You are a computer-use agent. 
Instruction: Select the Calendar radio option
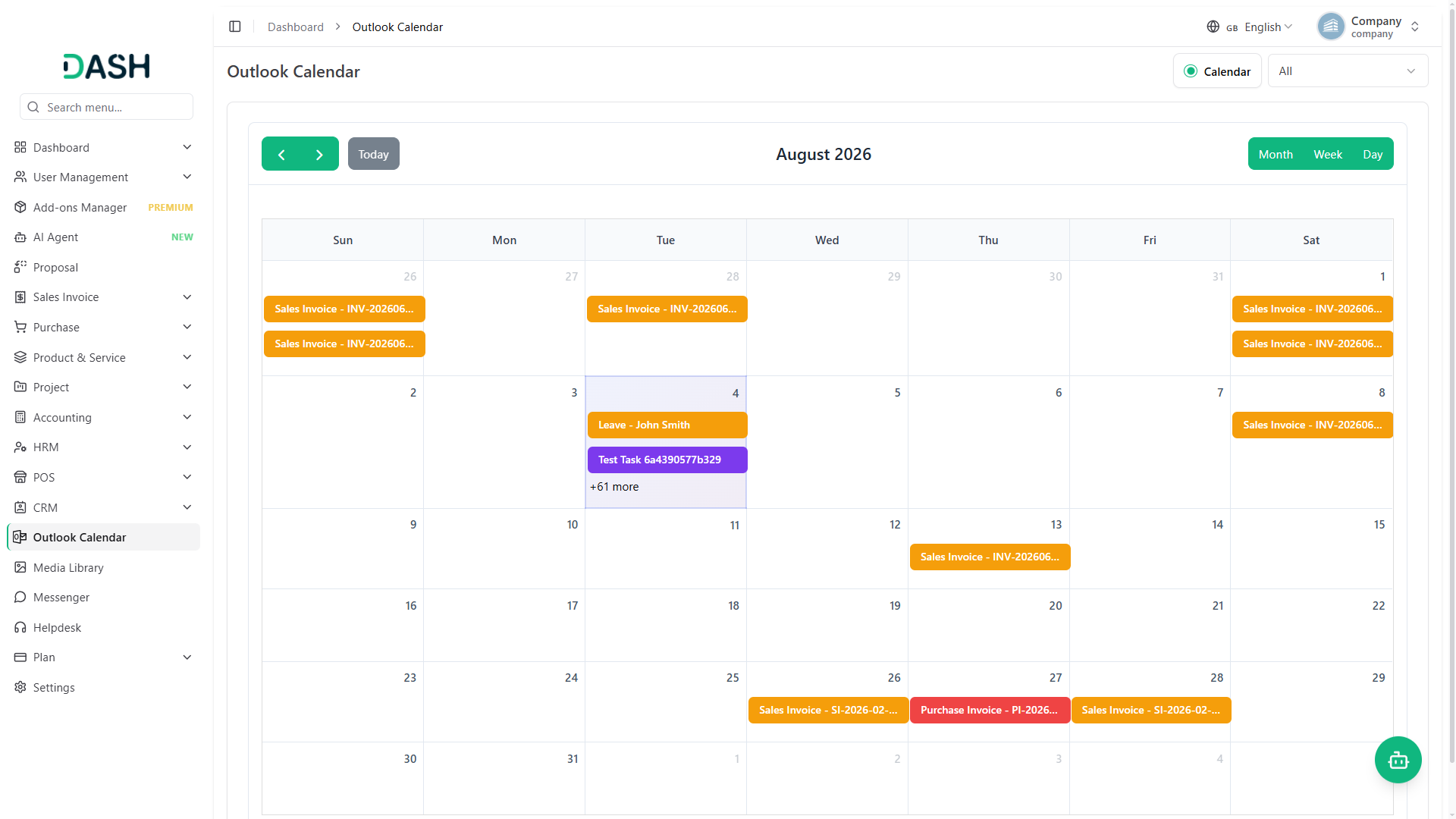[x=1191, y=71]
